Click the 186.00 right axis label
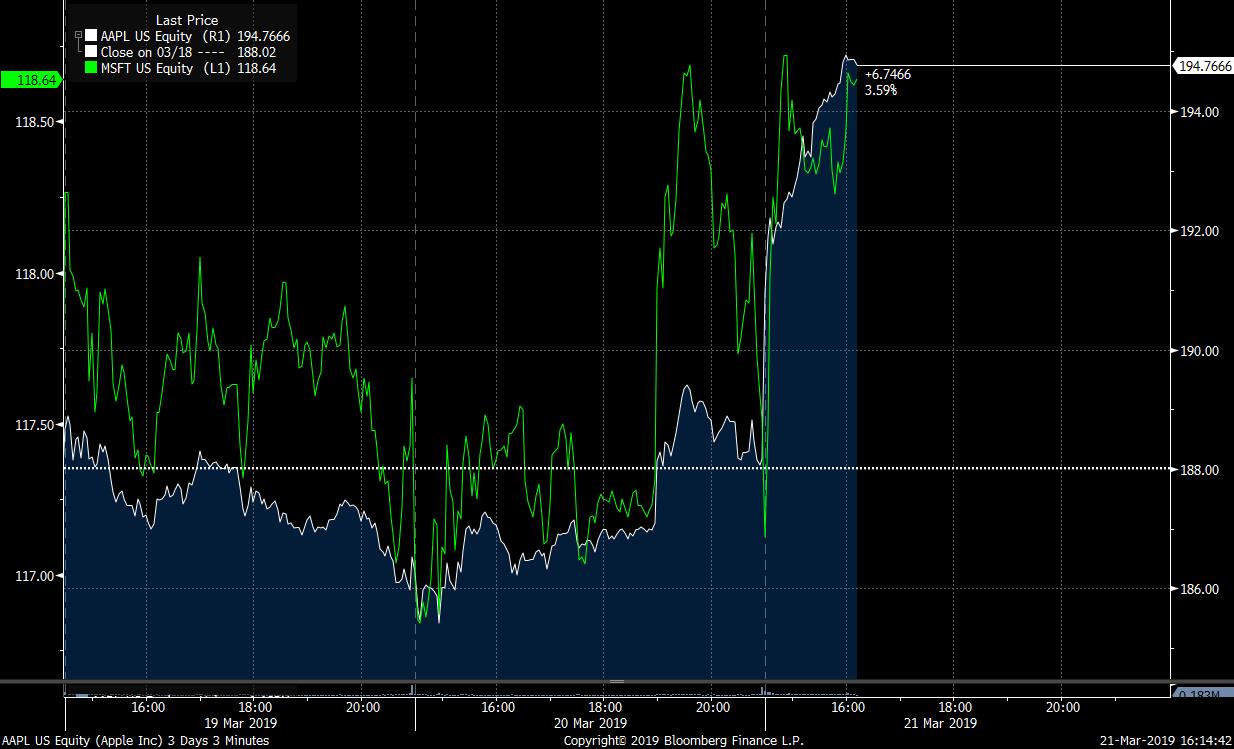The width and height of the screenshot is (1234, 749). [1199, 589]
